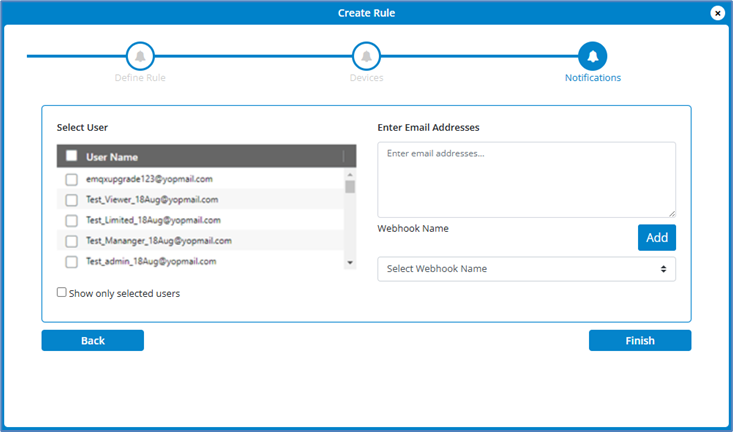Open the Select Webhook Name dropdown
Viewport: 733px width, 432px height.
click(x=526, y=269)
